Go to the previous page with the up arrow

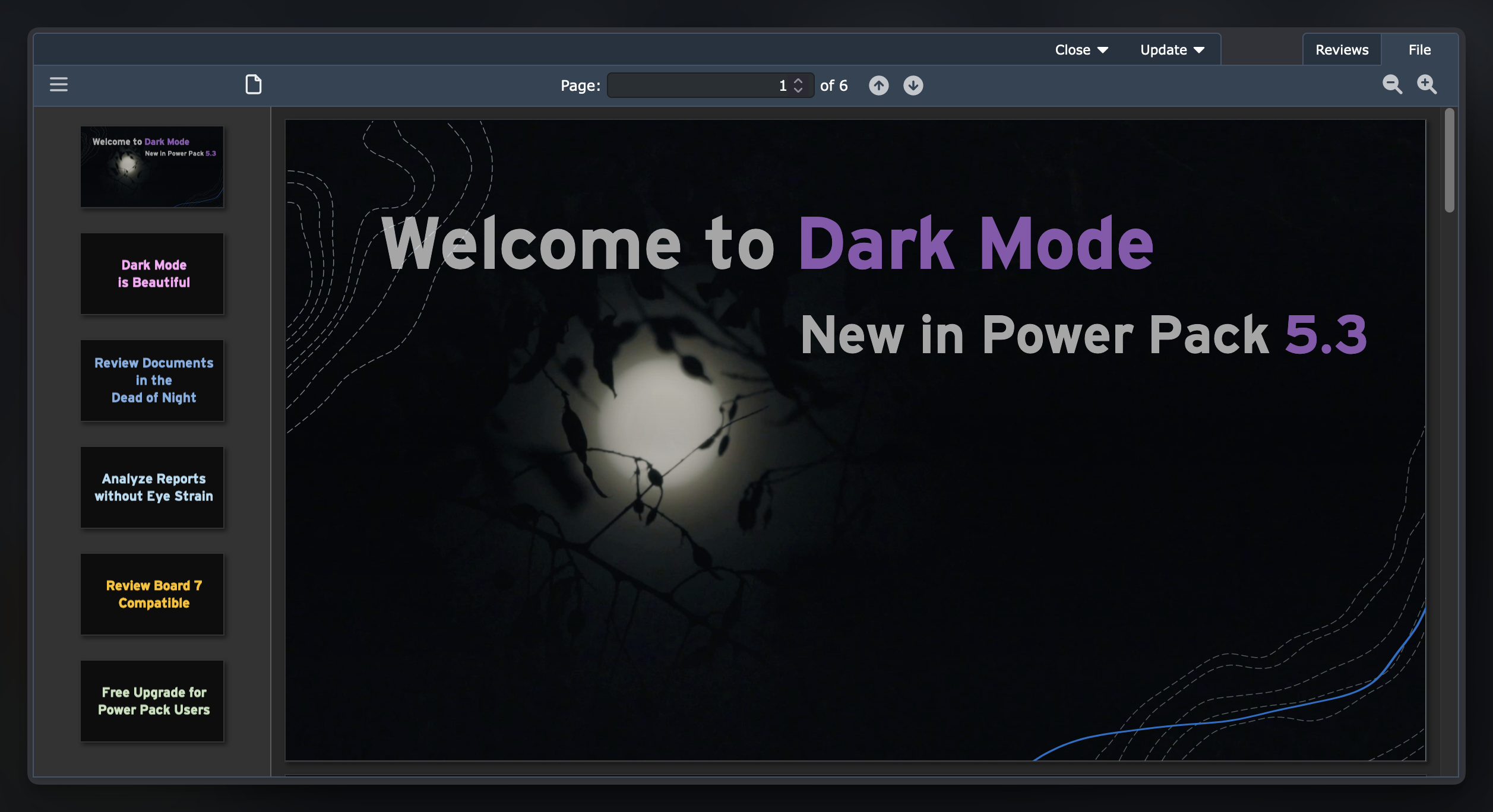pyautogui.click(x=878, y=85)
